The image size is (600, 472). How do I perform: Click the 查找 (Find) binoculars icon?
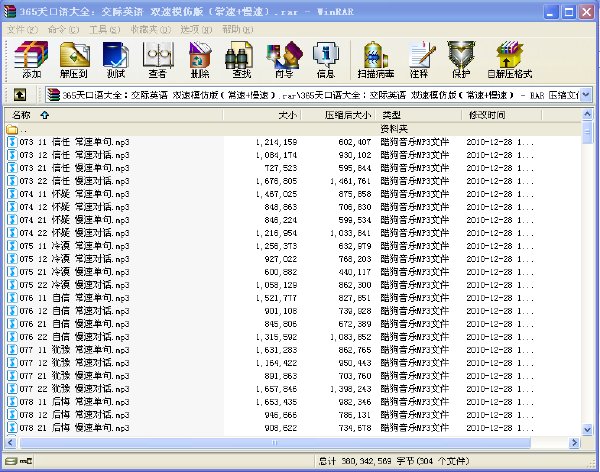pos(241,59)
